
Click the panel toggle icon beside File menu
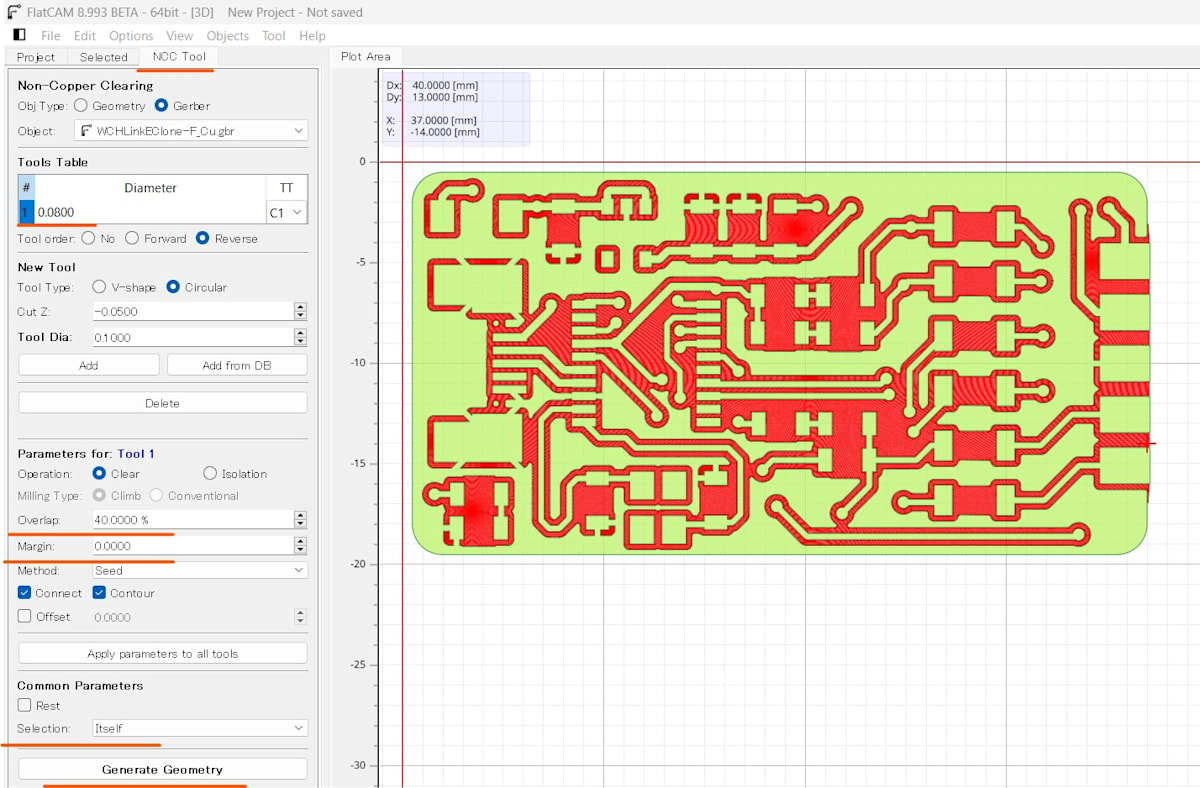click(x=19, y=35)
